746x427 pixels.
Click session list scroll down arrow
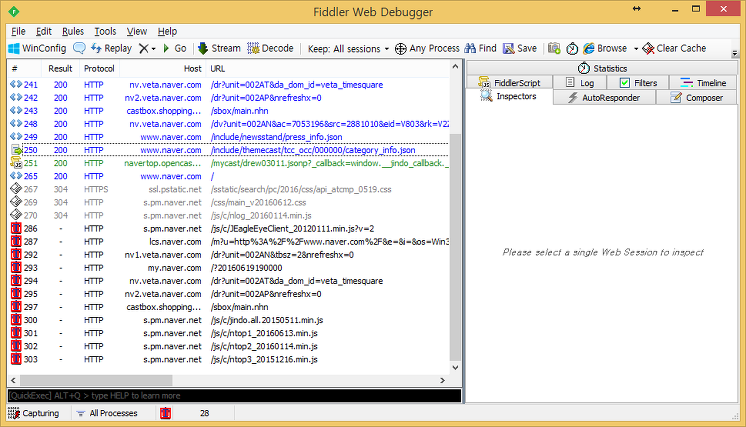(455, 368)
